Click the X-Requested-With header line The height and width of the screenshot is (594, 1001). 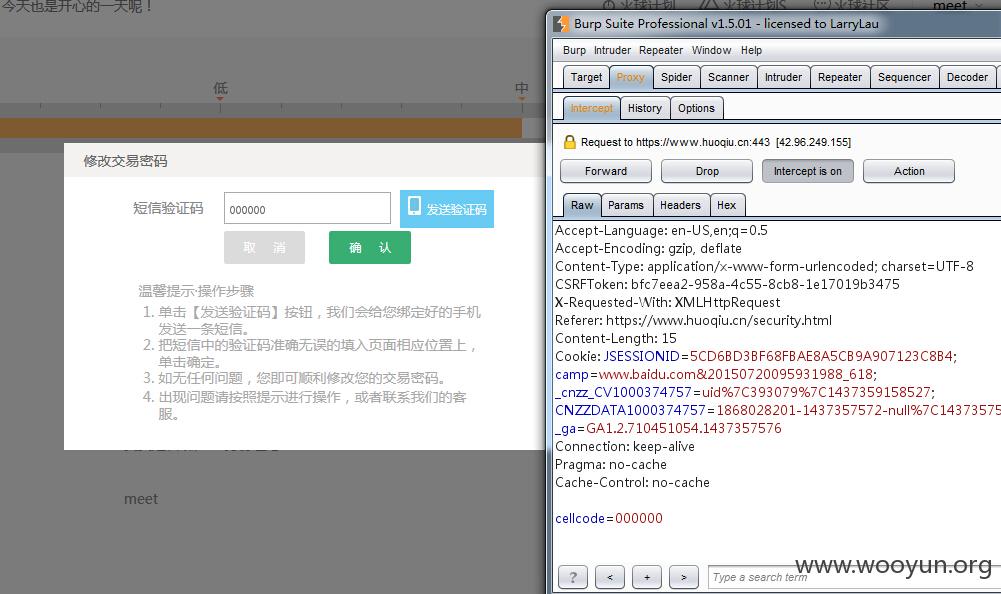click(667, 303)
